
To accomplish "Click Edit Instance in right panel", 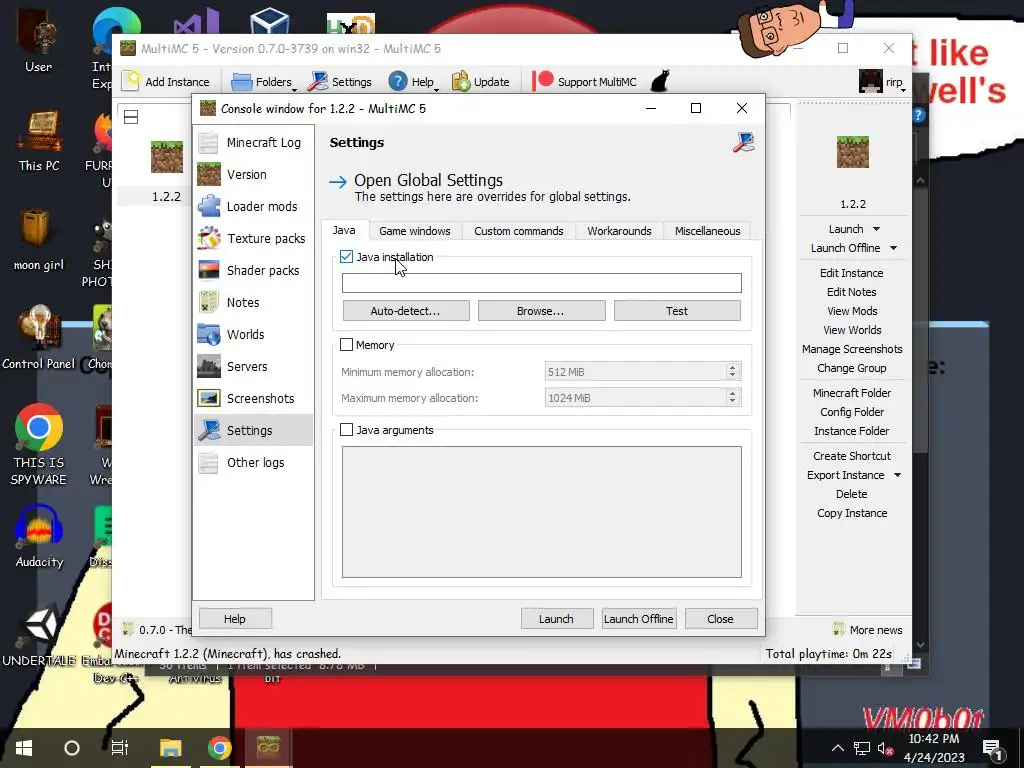I will pos(852,273).
